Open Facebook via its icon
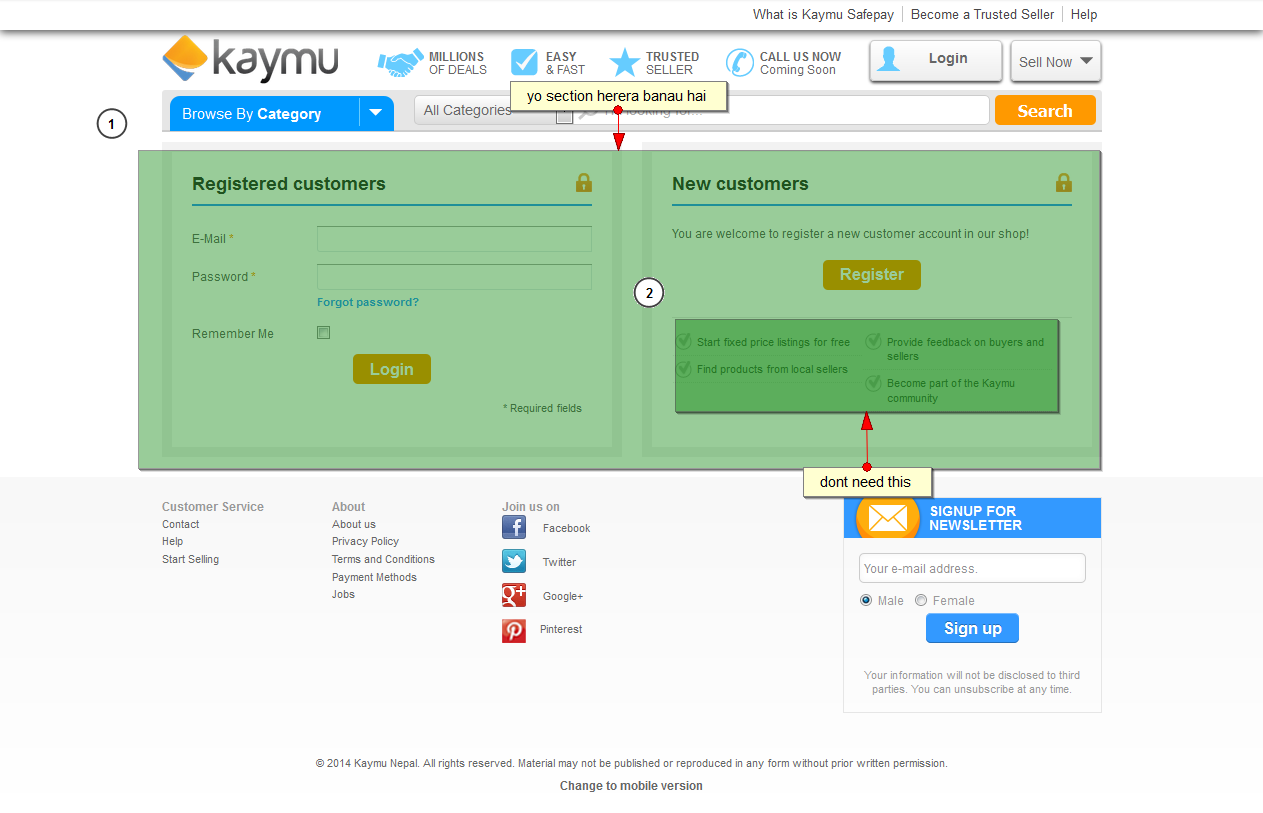1263x813 pixels. [514, 528]
